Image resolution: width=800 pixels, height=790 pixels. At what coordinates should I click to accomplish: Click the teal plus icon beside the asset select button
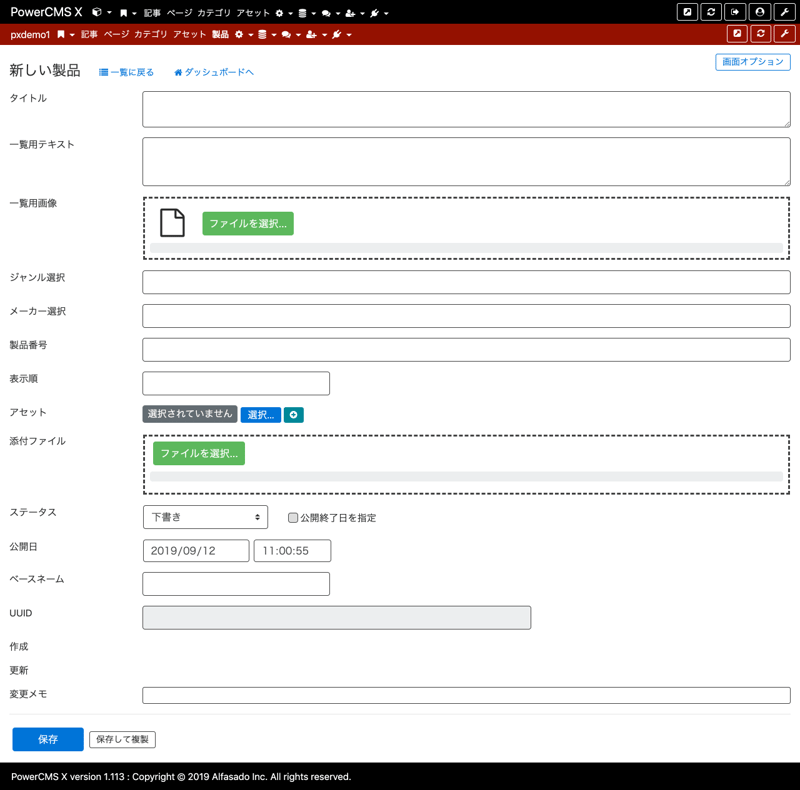point(293,415)
